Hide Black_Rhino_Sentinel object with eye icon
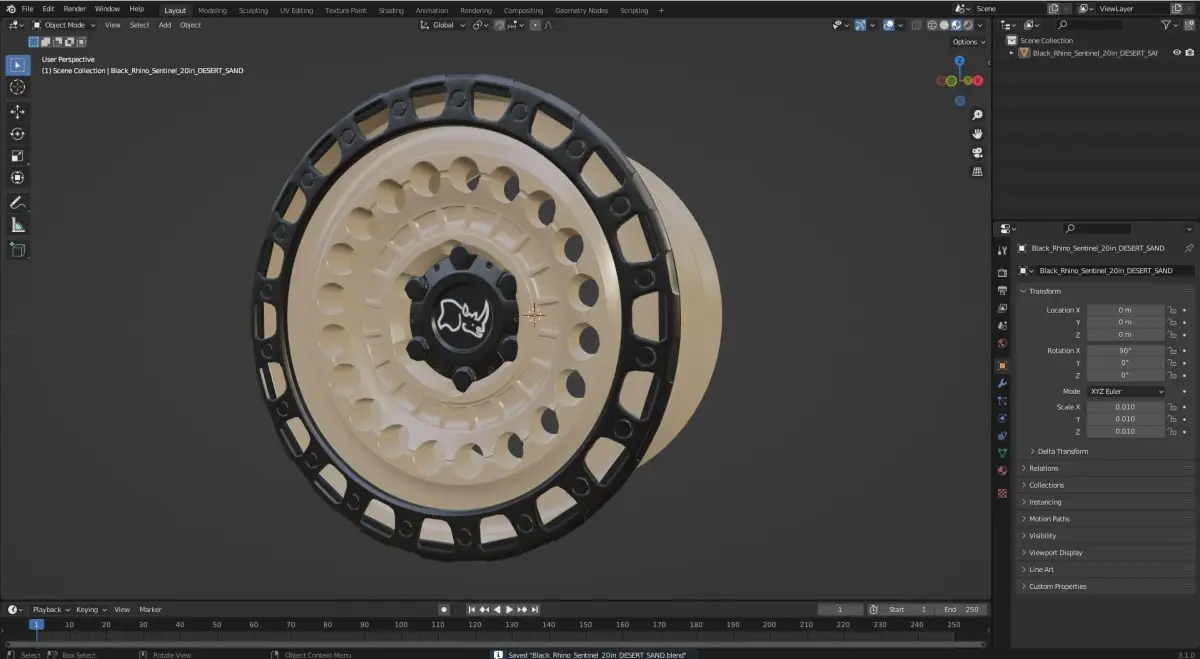This screenshot has width=1200, height=659. pyautogui.click(x=1176, y=53)
